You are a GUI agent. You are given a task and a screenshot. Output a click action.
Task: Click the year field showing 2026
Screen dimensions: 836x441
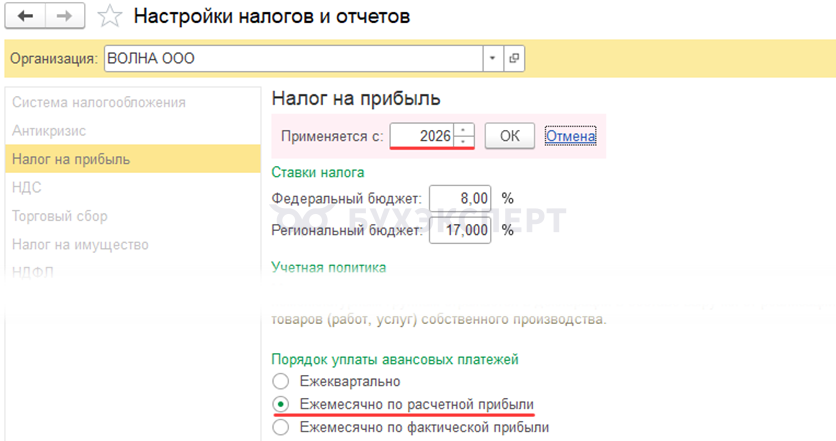[422, 136]
